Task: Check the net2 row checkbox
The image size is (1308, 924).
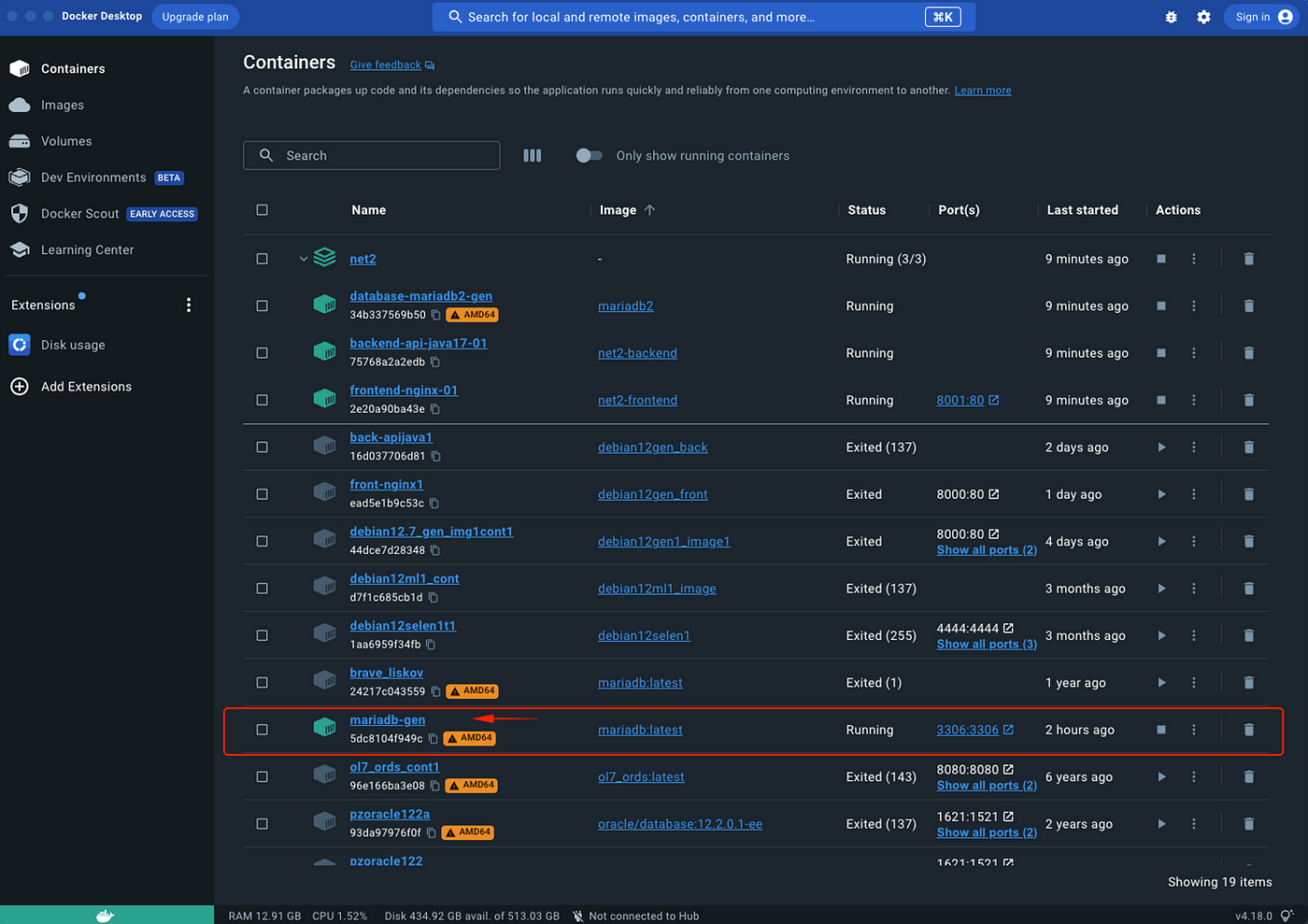Action: pyautogui.click(x=263, y=259)
